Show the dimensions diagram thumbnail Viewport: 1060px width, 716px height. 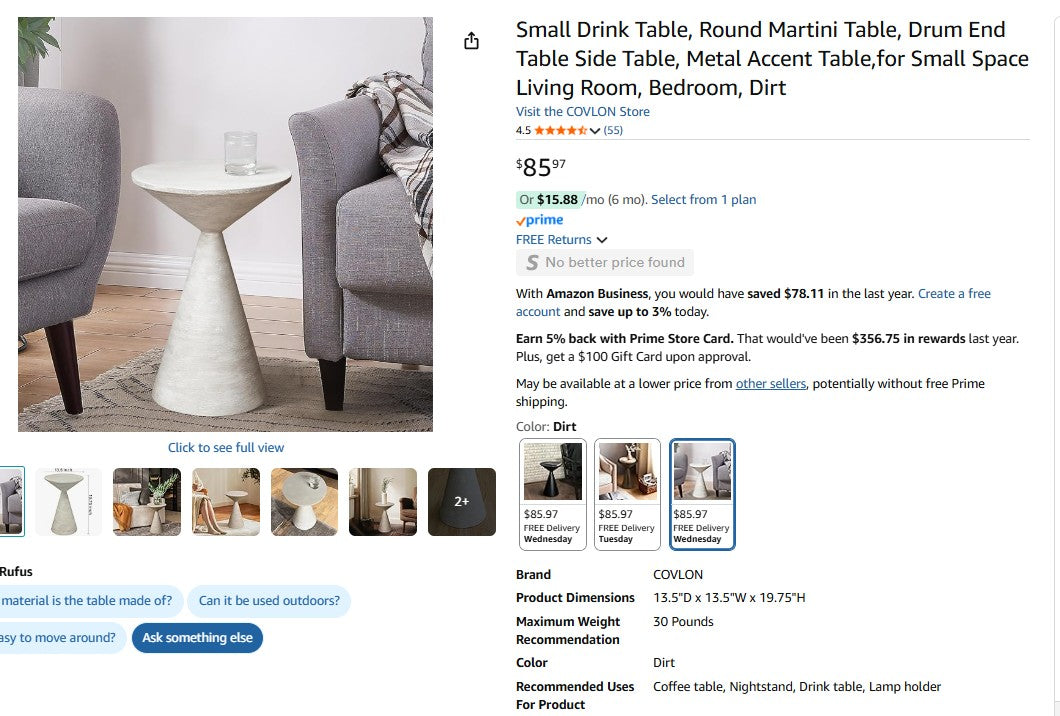click(x=68, y=502)
